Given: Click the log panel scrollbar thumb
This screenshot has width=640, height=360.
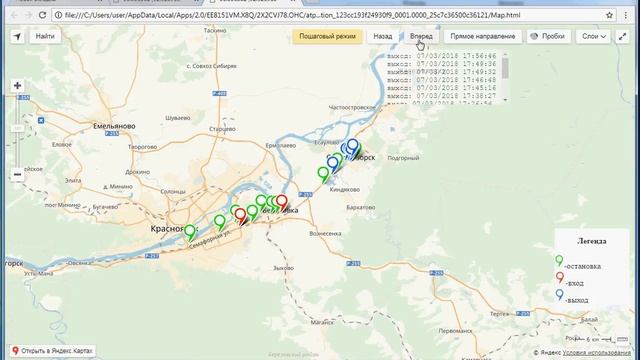Looking at the screenshot, I should [505, 68].
